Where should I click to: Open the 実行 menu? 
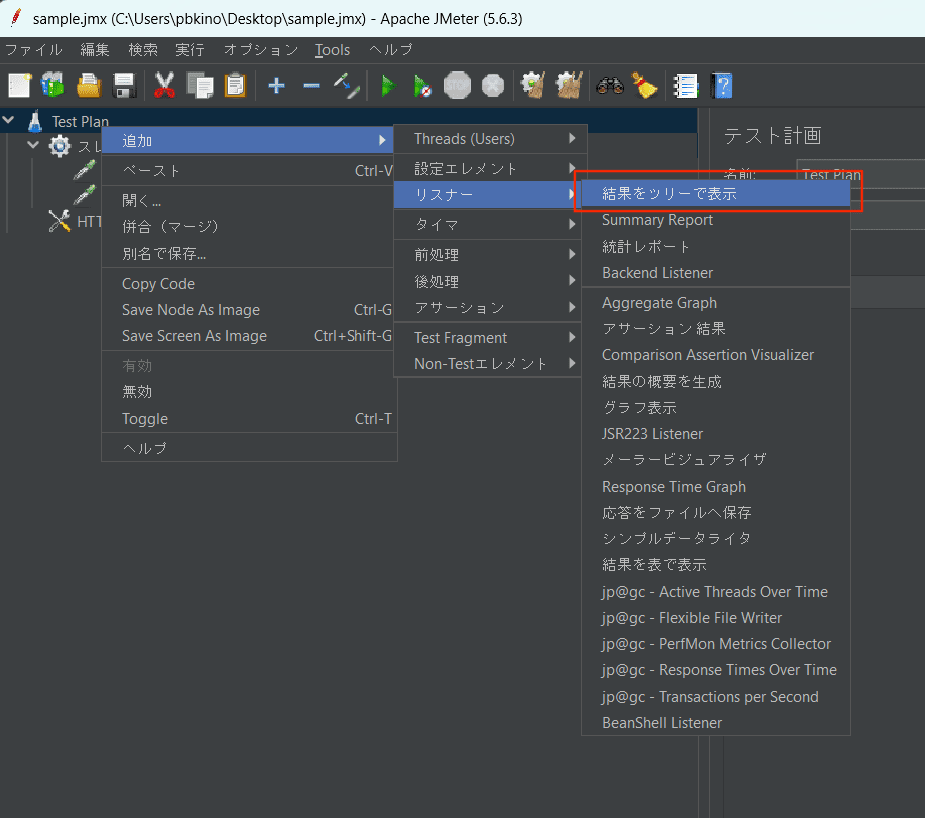pyautogui.click(x=189, y=50)
